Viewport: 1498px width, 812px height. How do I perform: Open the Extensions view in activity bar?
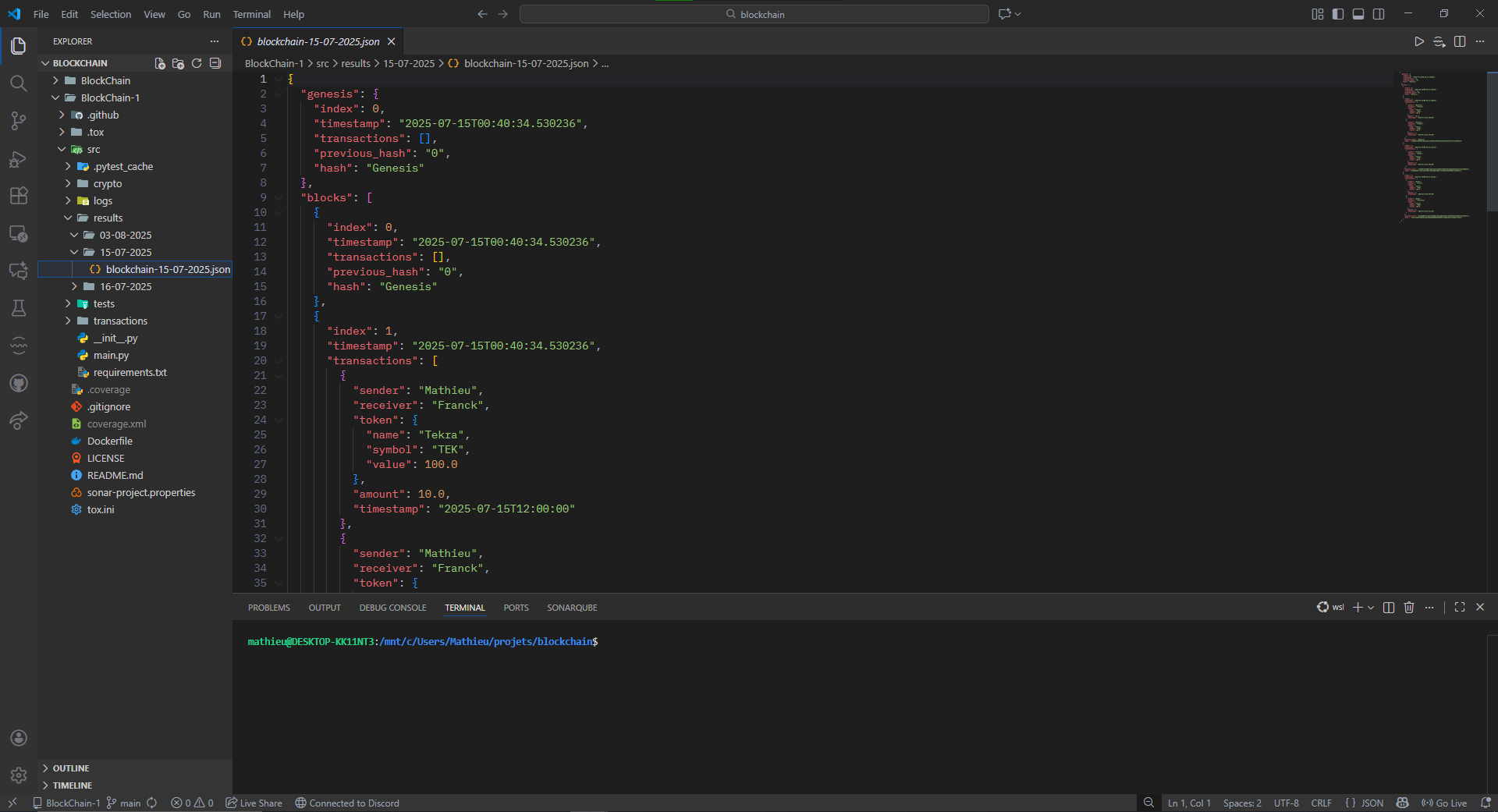(x=19, y=196)
